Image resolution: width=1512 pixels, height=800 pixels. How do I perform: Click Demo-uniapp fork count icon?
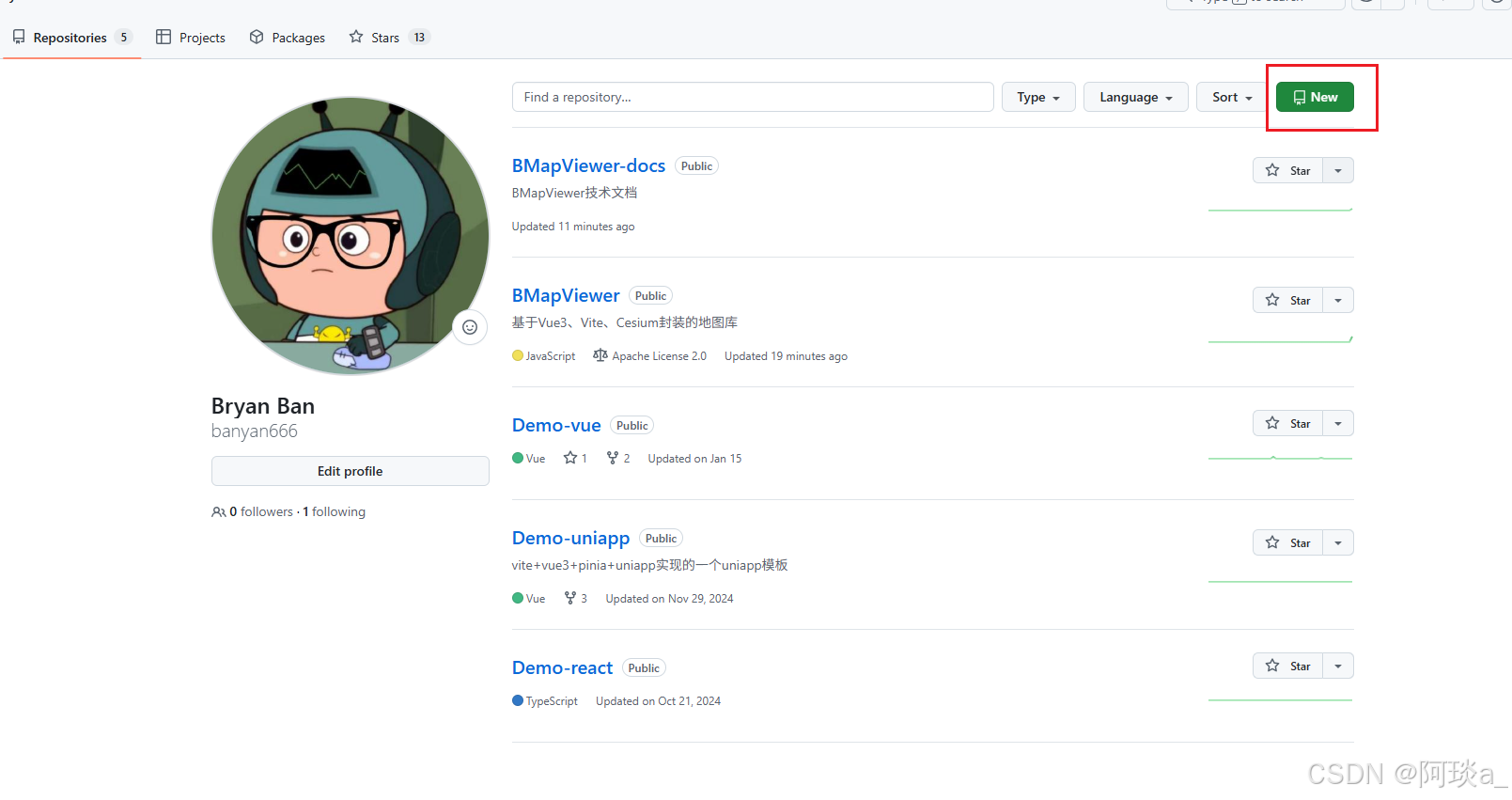tap(570, 598)
